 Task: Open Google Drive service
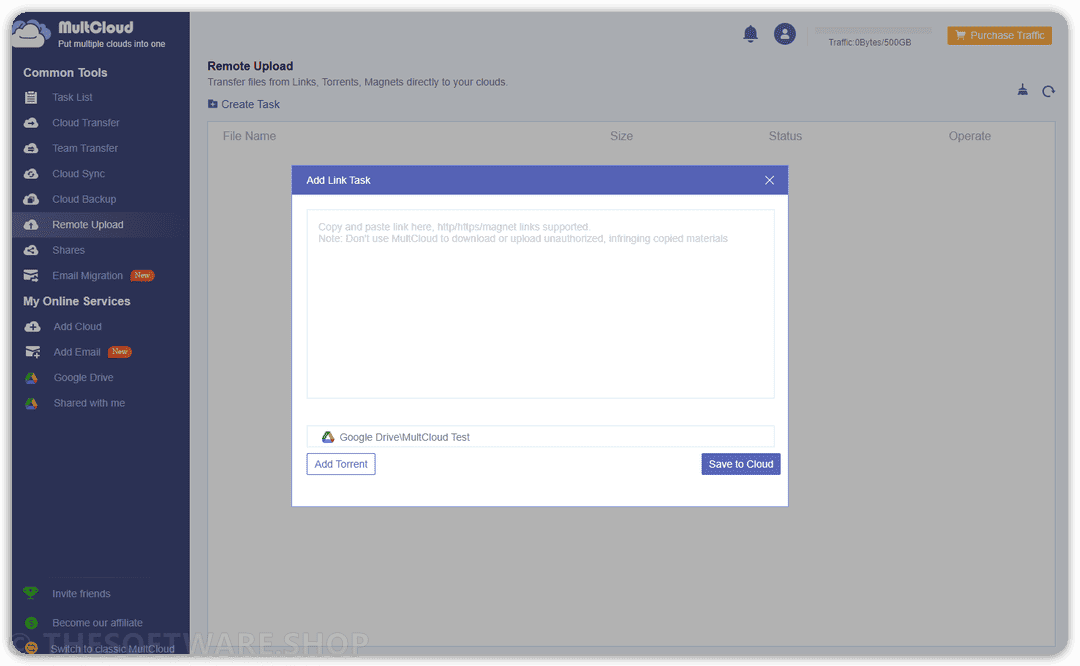tap(83, 377)
